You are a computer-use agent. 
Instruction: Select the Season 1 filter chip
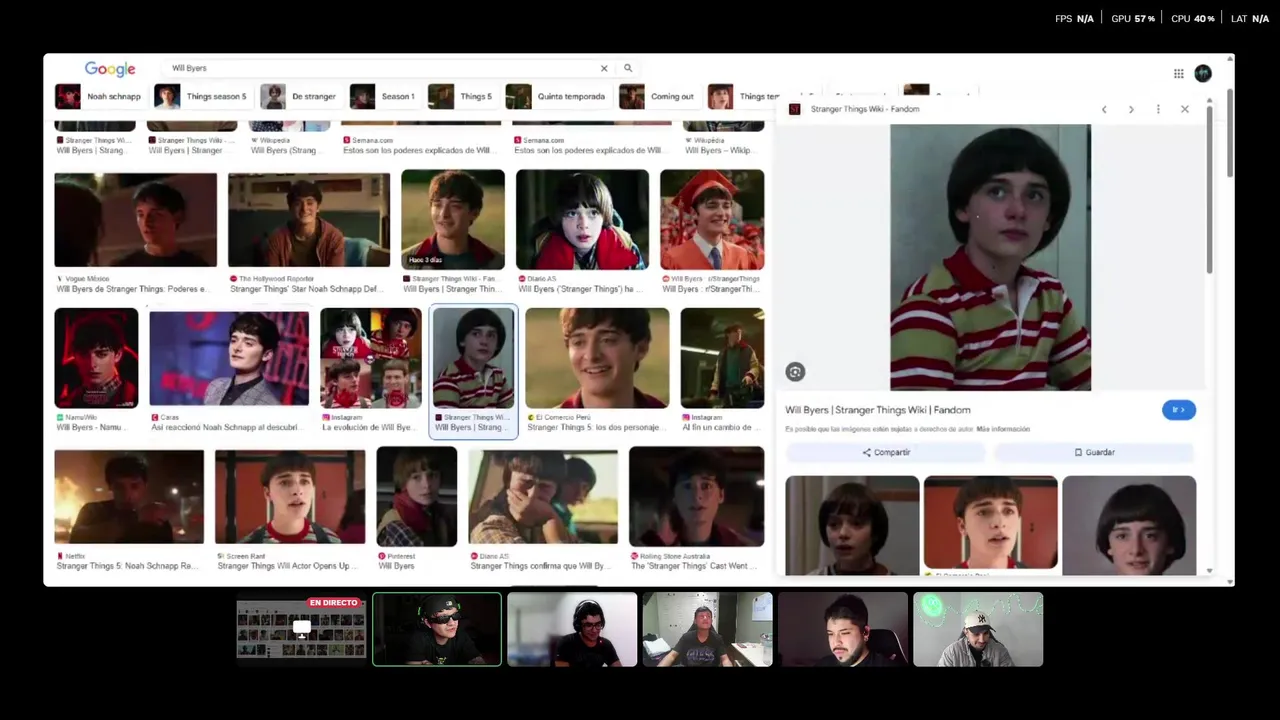click(384, 96)
